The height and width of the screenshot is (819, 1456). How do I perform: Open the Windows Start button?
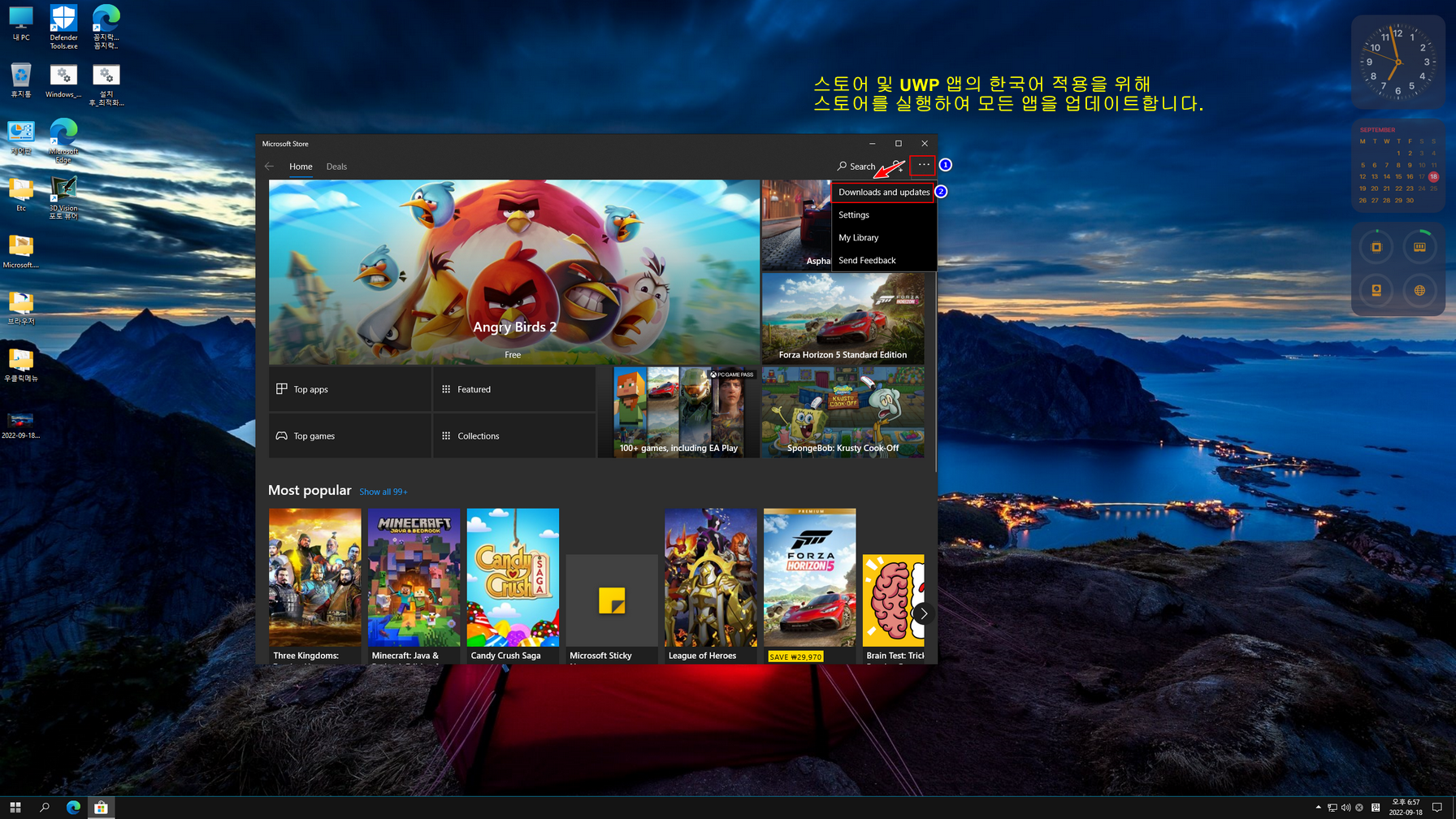[15, 807]
